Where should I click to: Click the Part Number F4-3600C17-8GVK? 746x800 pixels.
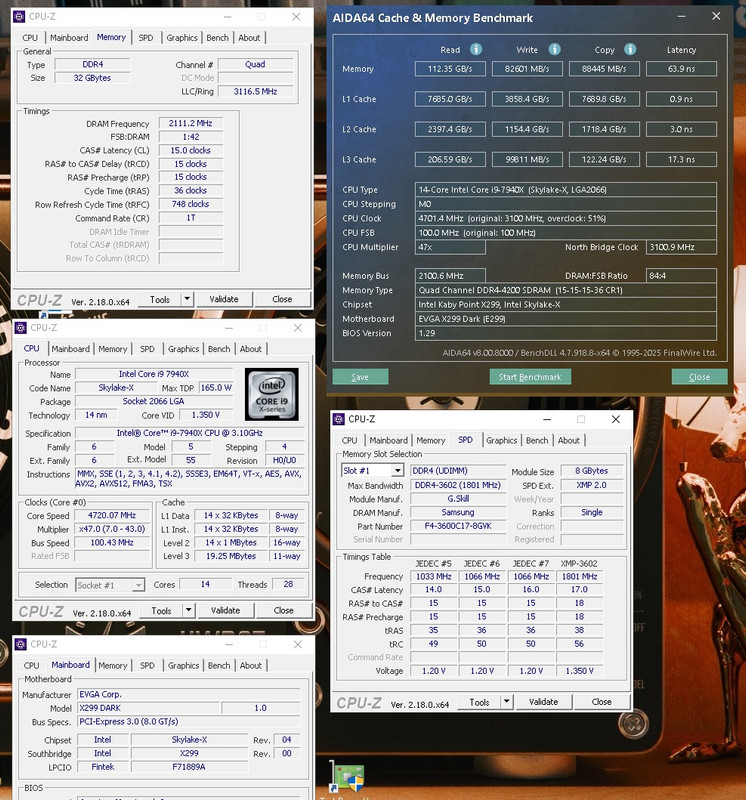coord(458,526)
